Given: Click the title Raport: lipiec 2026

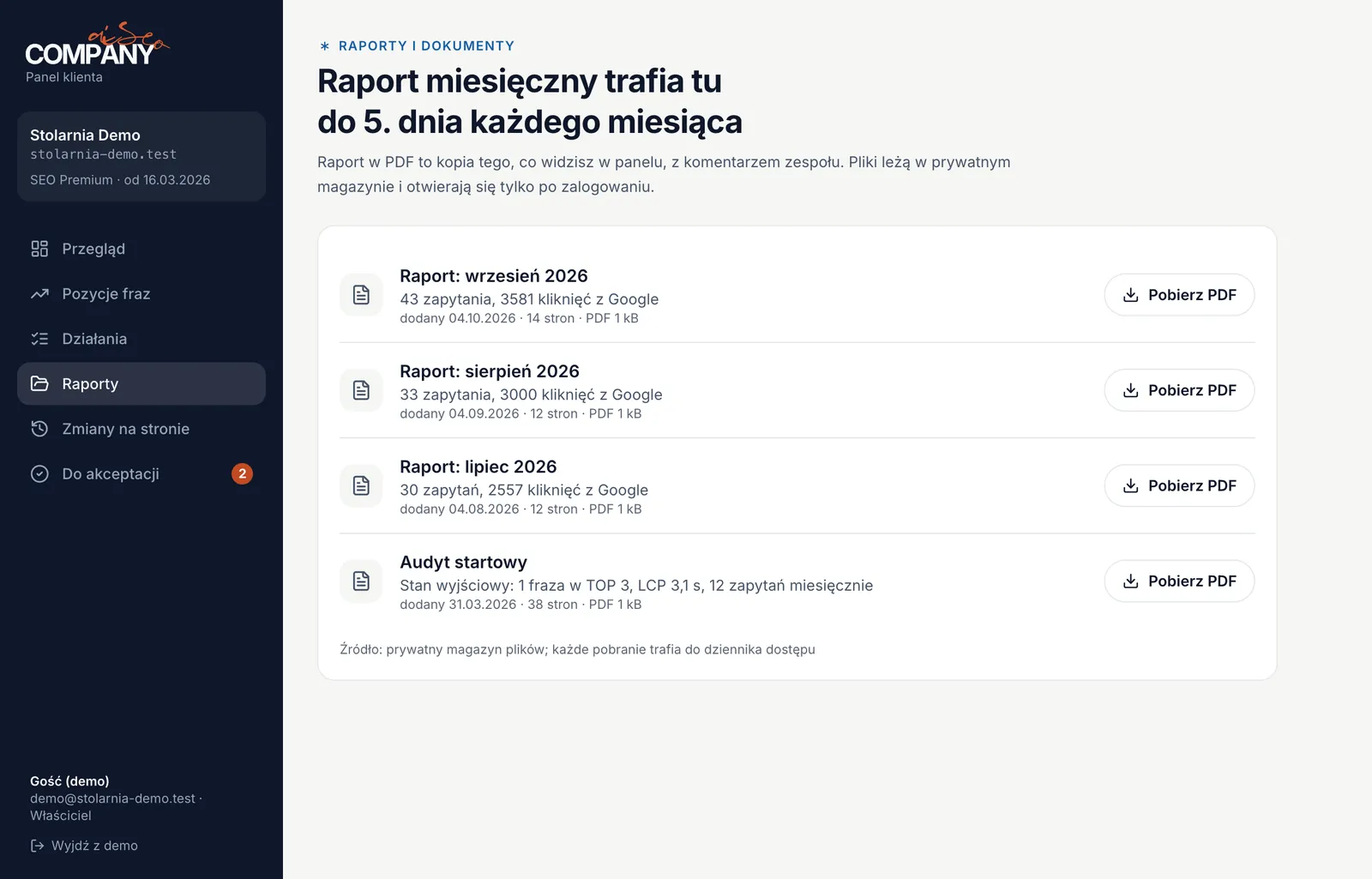Looking at the screenshot, I should [478, 467].
